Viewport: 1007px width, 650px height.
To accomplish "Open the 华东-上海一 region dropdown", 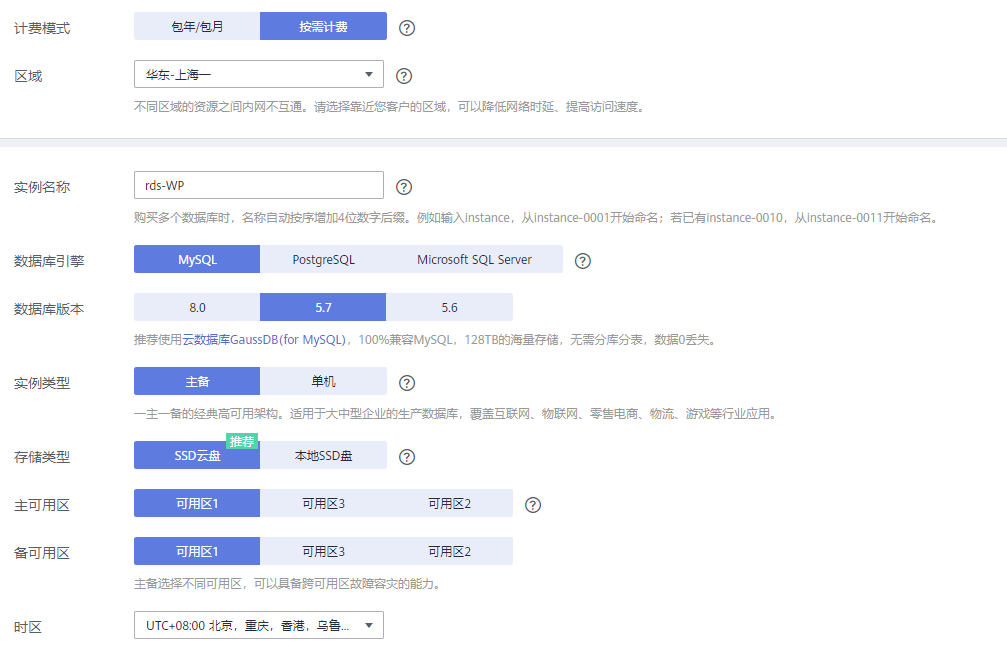I will [x=258, y=75].
